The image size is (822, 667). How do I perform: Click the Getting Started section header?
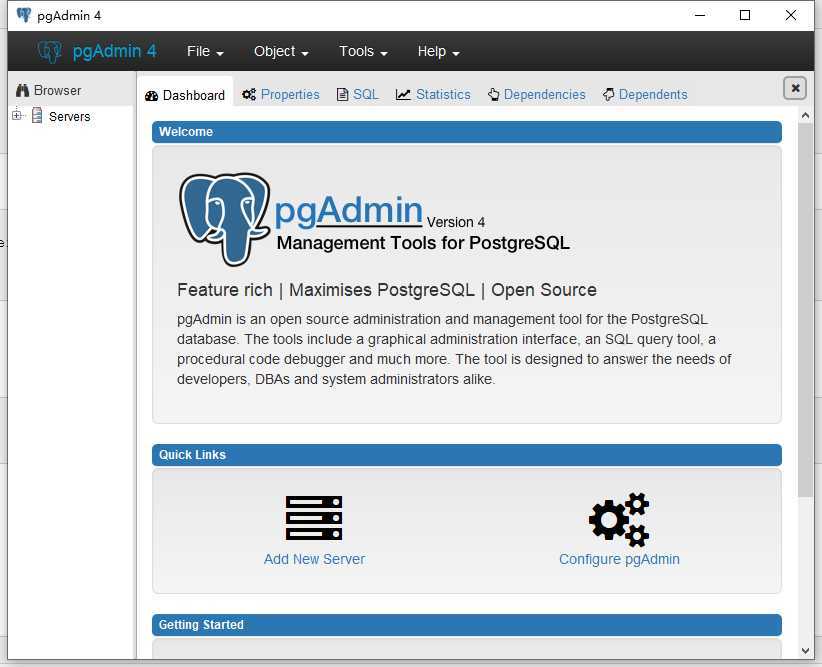tap(467, 625)
